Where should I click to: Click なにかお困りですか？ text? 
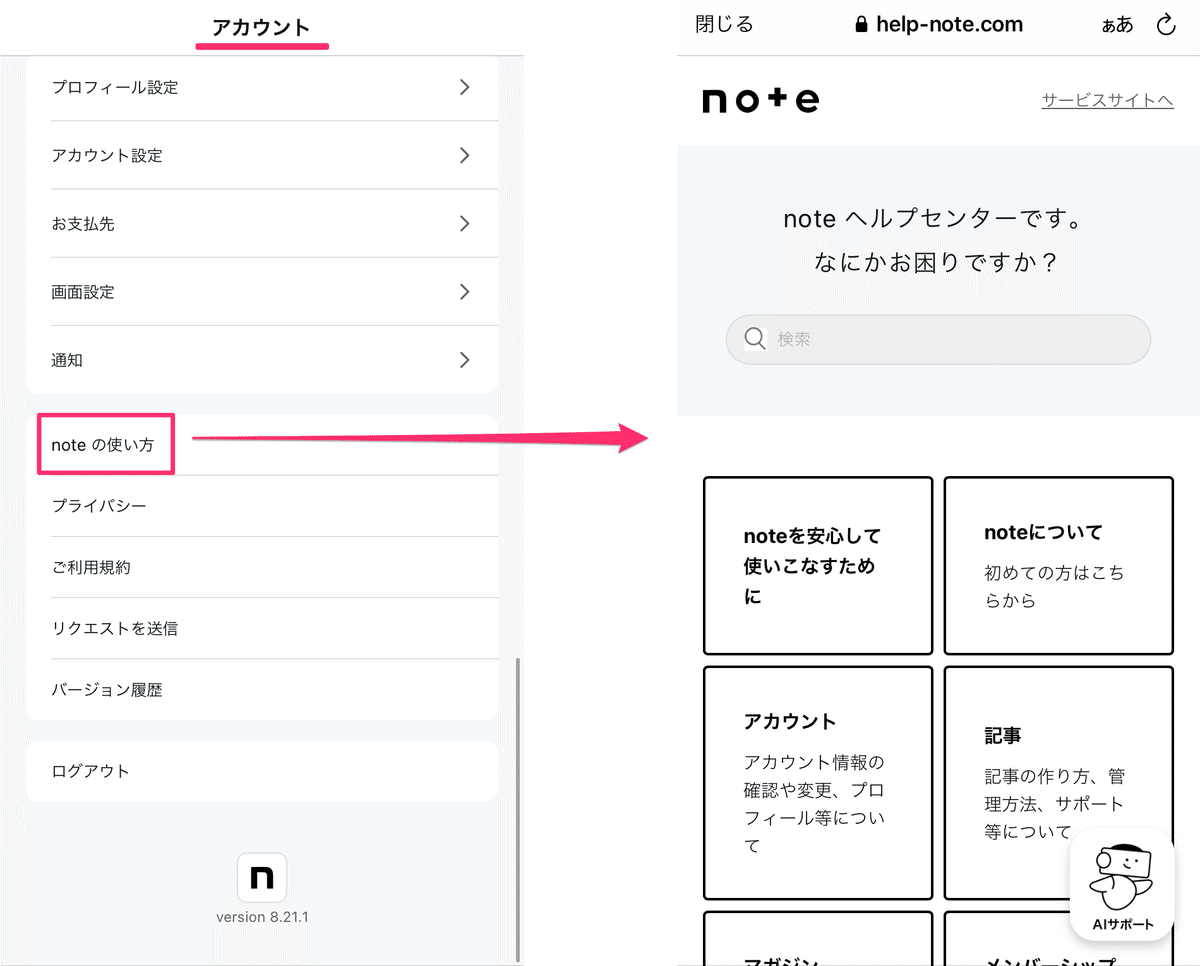click(x=936, y=263)
